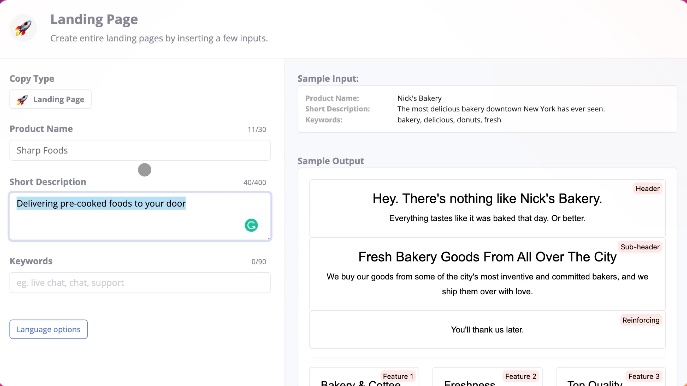Screen dimensions: 687x386
Task: Click the Feature 2 tag
Action: coord(521,376)
